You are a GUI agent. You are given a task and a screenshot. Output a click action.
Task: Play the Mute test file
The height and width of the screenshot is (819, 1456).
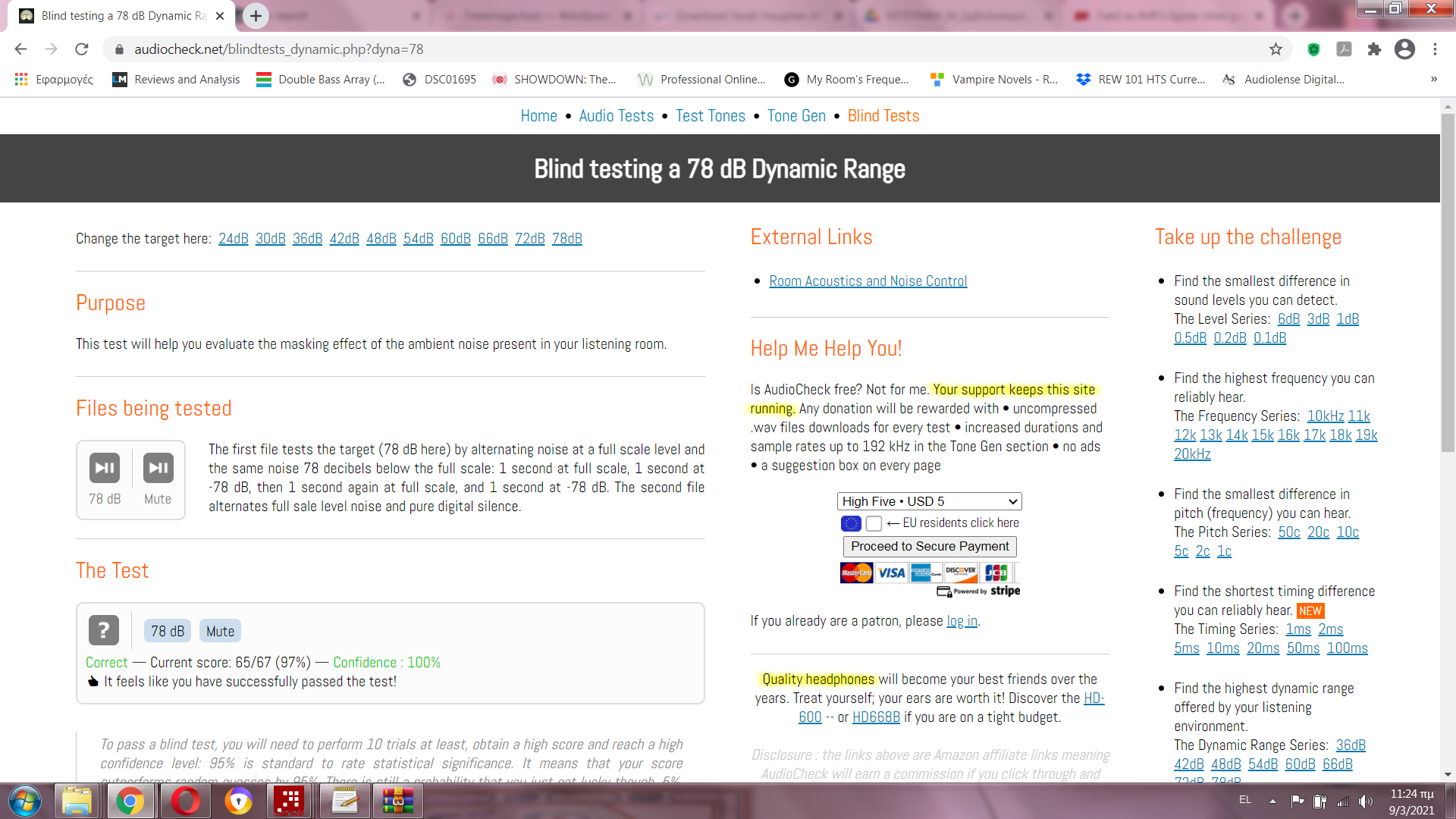pyautogui.click(x=158, y=468)
